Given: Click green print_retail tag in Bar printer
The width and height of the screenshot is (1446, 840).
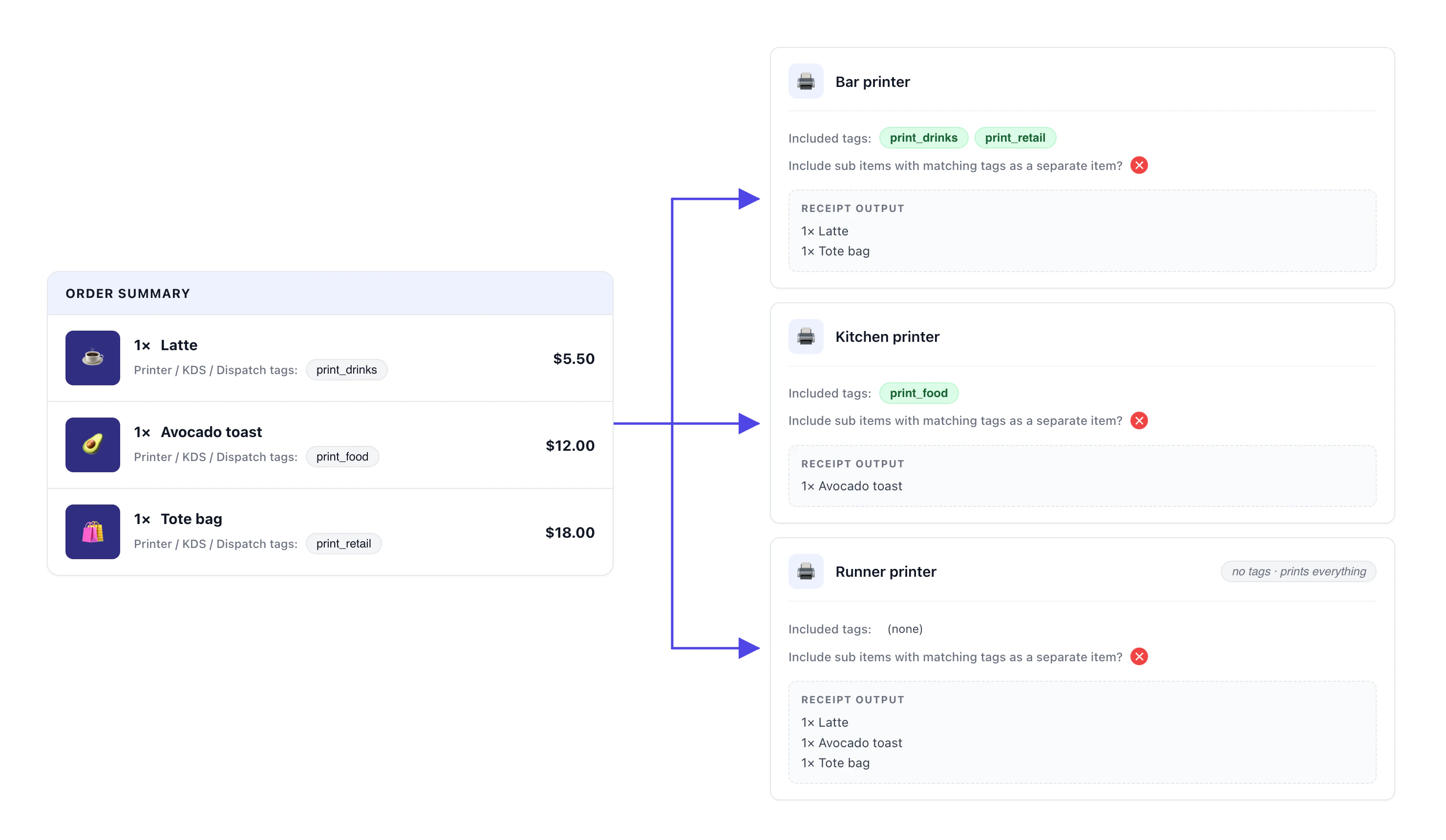Looking at the screenshot, I should [x=1015, y=138].
